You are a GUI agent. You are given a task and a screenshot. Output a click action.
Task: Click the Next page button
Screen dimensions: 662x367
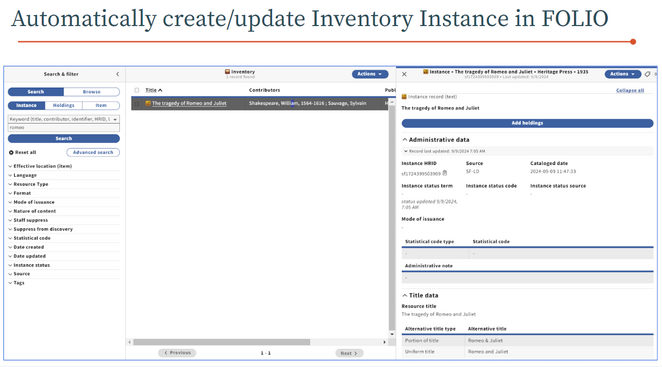(x=349, y=353)
